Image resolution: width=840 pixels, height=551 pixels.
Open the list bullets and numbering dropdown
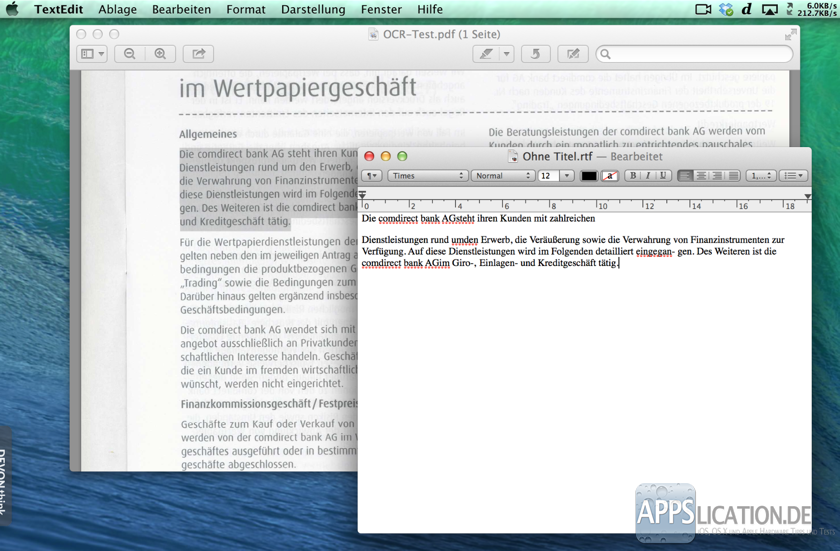pyautogui.click(x=793, y=176)
